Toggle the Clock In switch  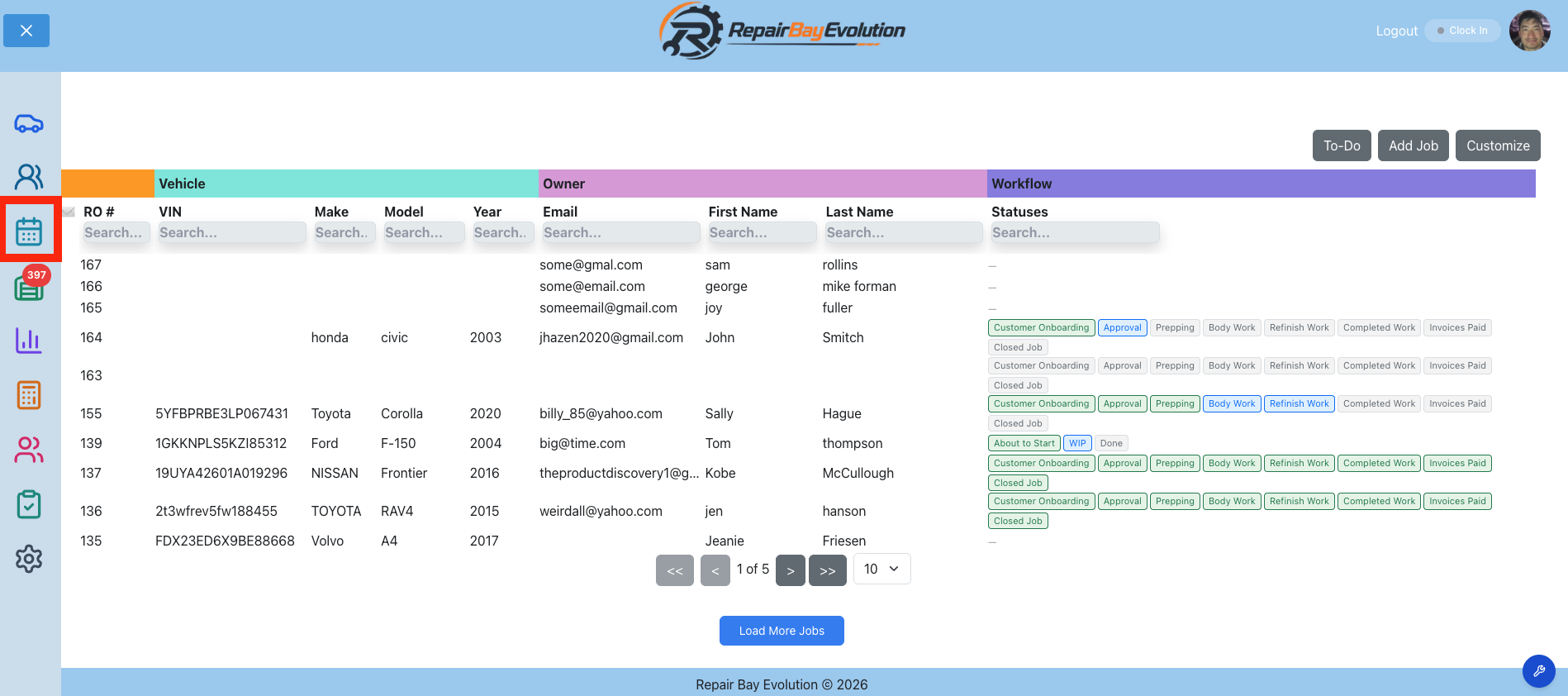coord(1462,31)
